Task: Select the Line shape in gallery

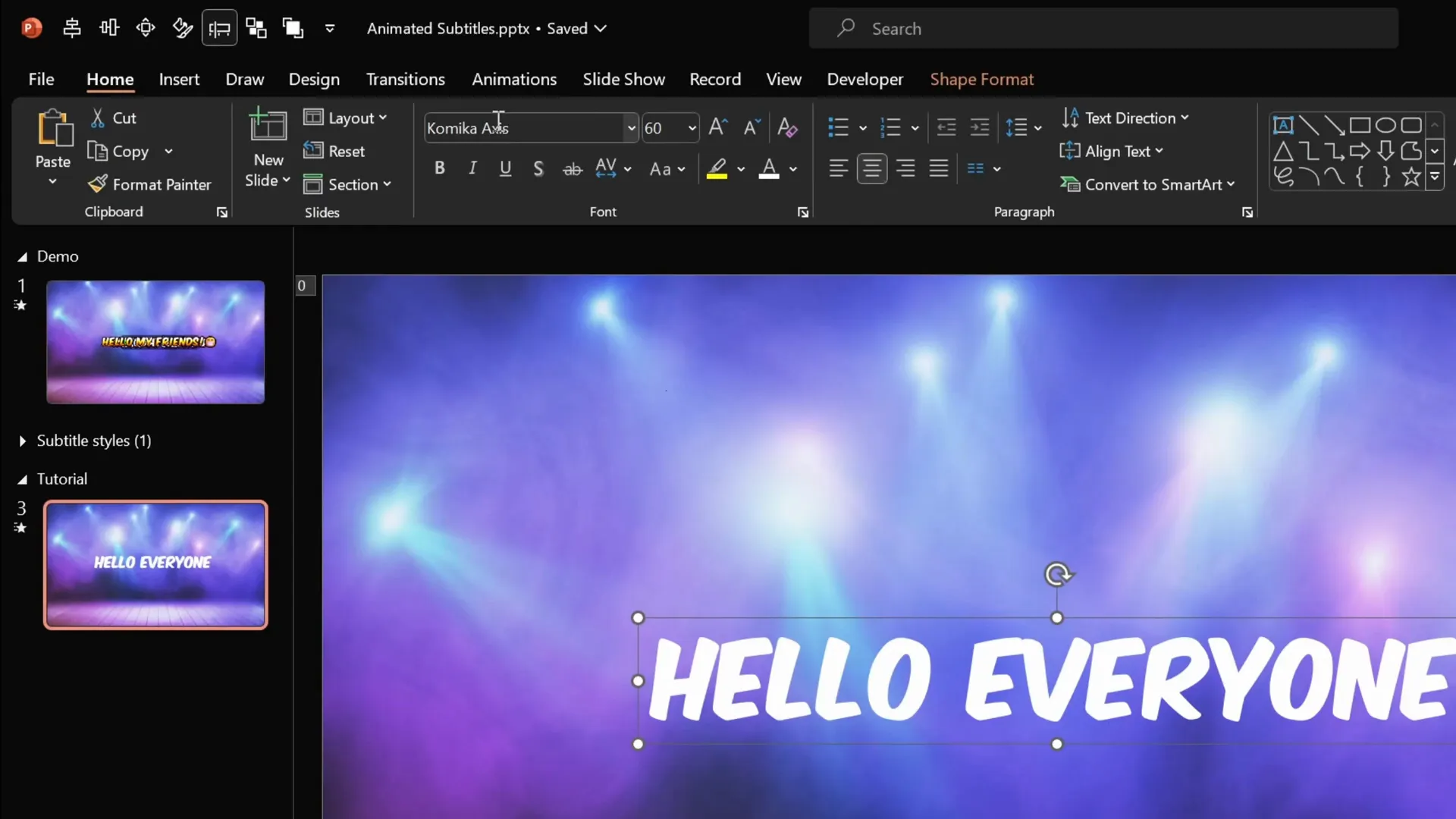Action: [1309, 125]
